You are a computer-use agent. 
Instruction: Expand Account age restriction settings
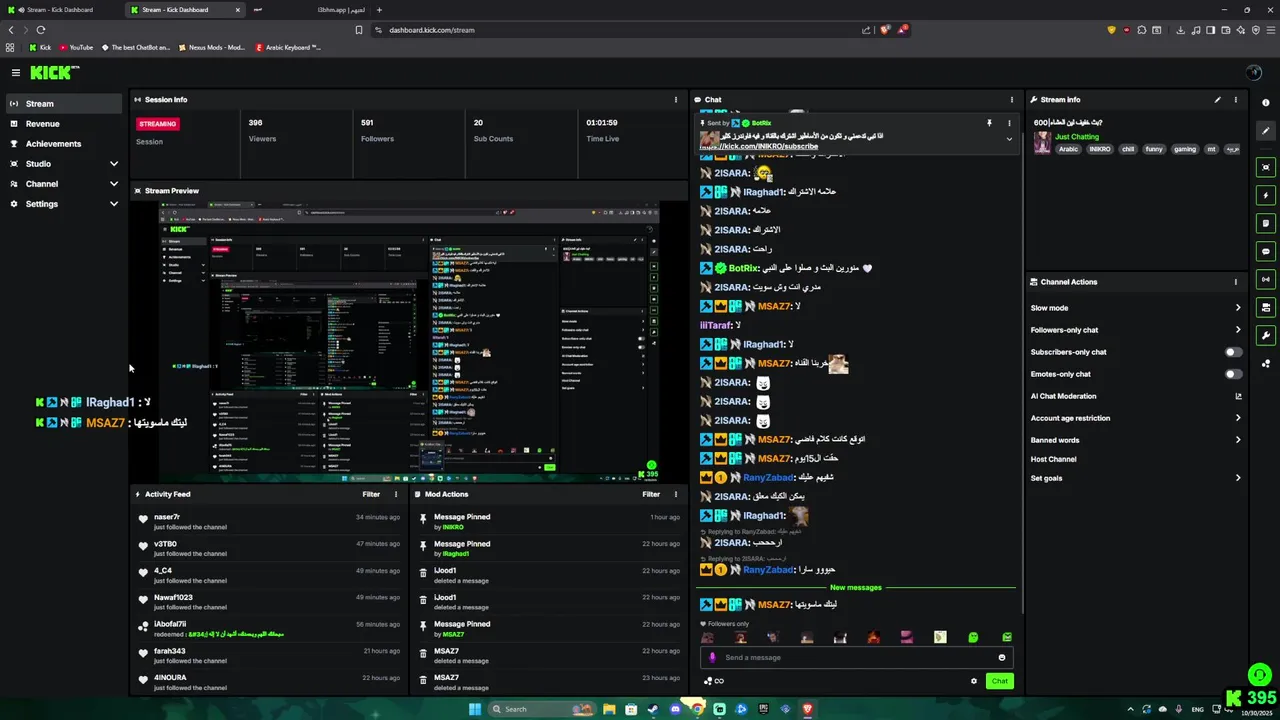pos(1238,418)
